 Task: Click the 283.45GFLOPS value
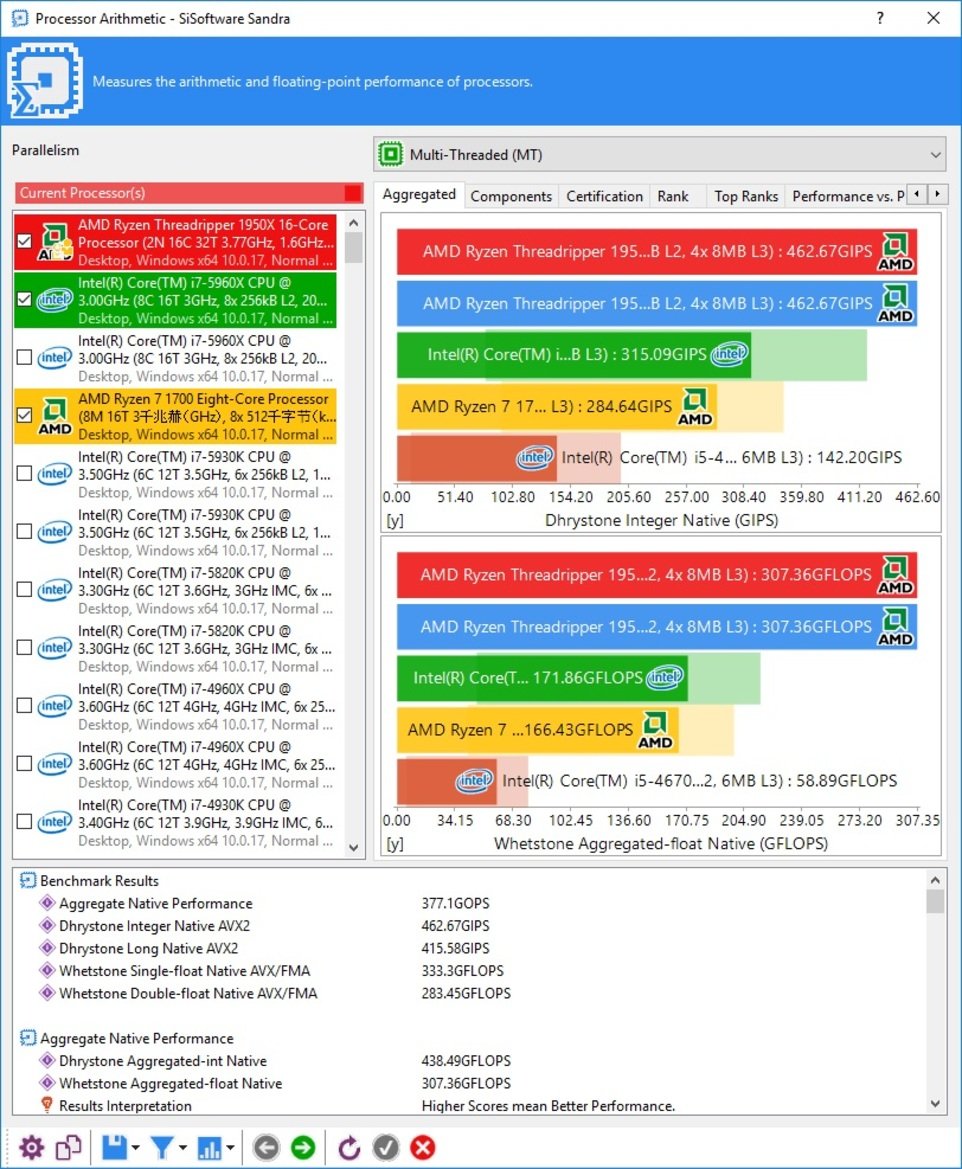click(466, 993)
